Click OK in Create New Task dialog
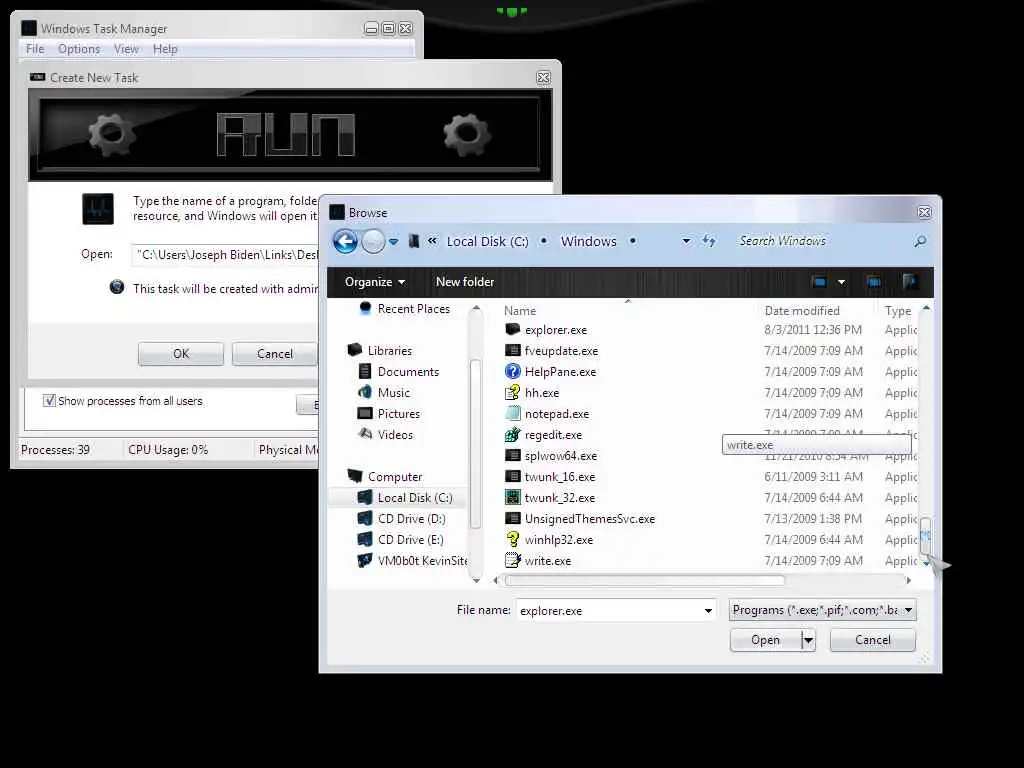The image size is (1024, 768). click(x=181, y=354)
